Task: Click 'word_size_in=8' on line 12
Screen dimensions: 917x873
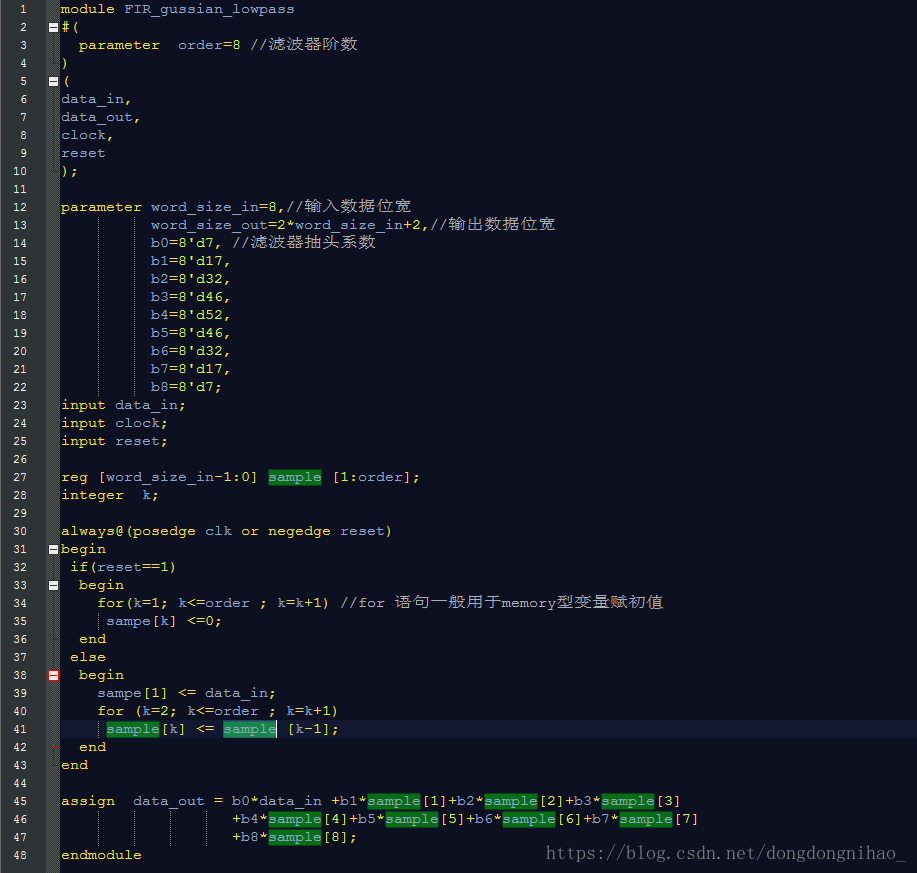Action: [x=213, y=207]
